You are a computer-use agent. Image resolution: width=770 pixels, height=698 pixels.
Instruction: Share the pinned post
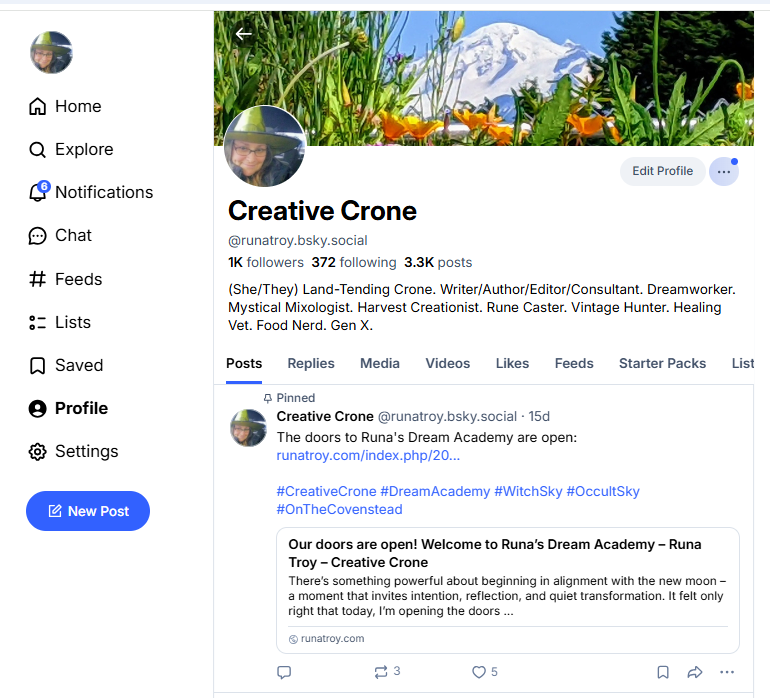tap(695, 672)
